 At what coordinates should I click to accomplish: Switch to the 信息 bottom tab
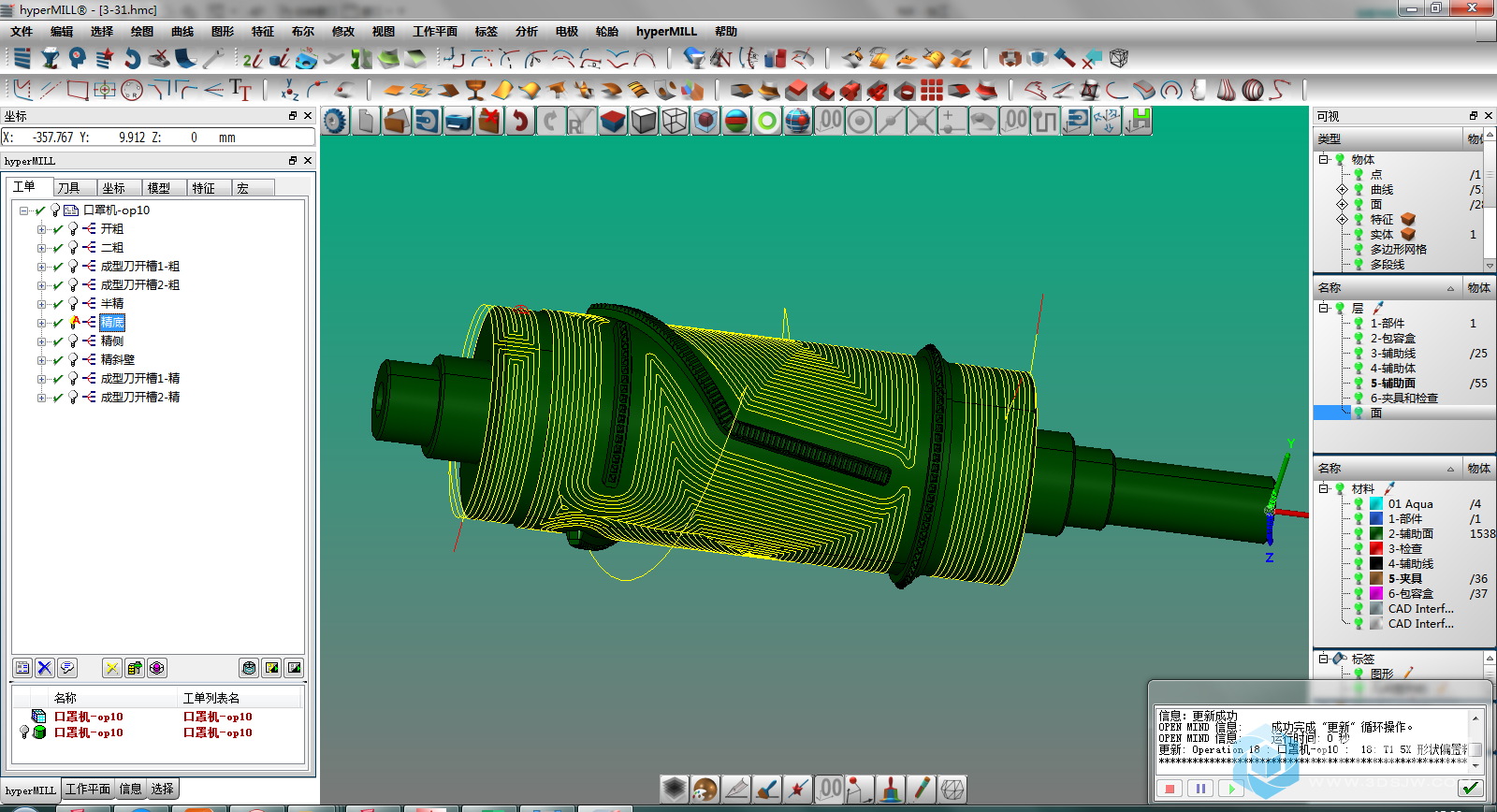tap(131, 790)
